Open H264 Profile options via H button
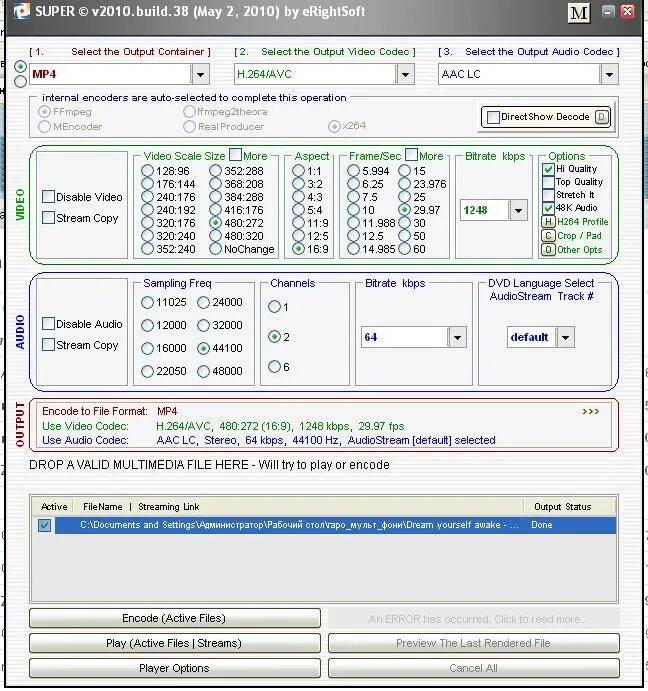Screen dimensions: 648x691 pos(548,222)
